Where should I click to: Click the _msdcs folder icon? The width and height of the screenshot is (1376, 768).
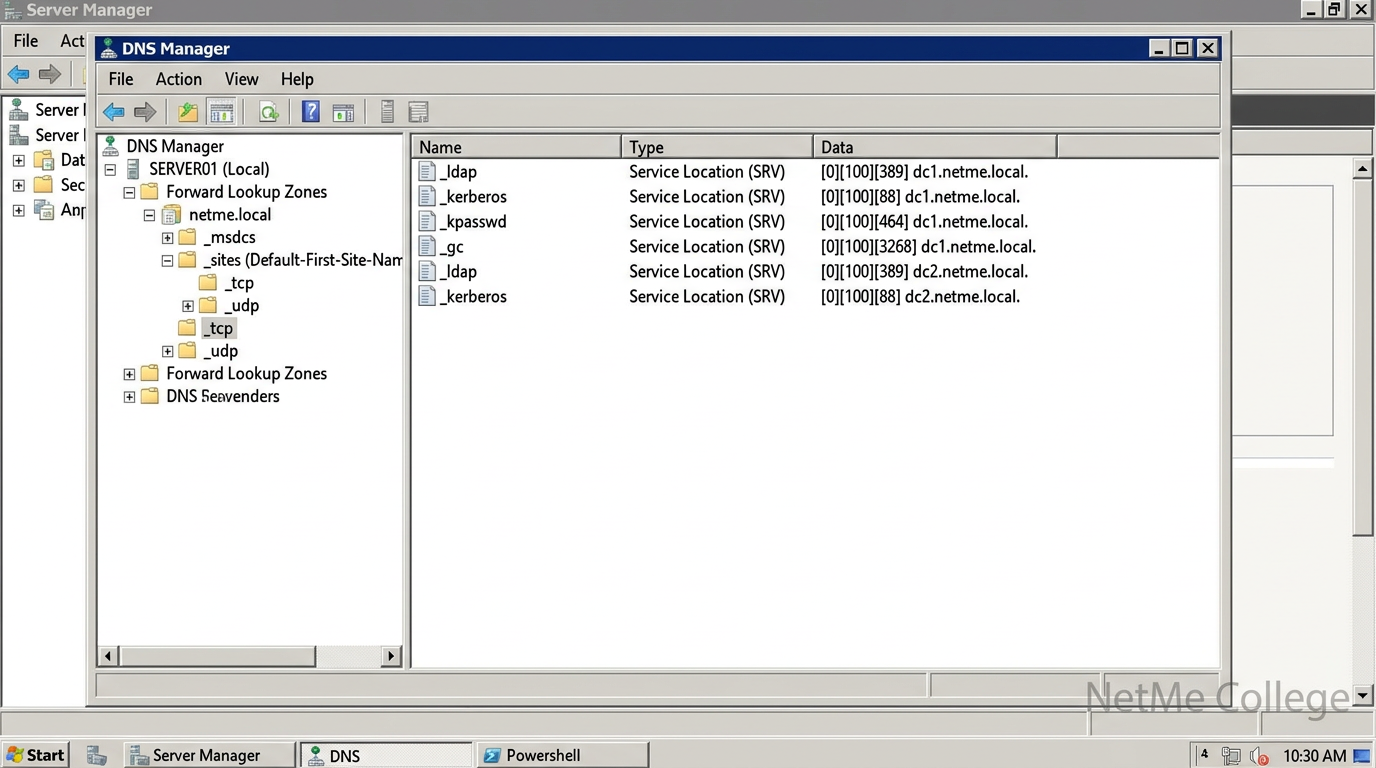click(x=187, y=238)
